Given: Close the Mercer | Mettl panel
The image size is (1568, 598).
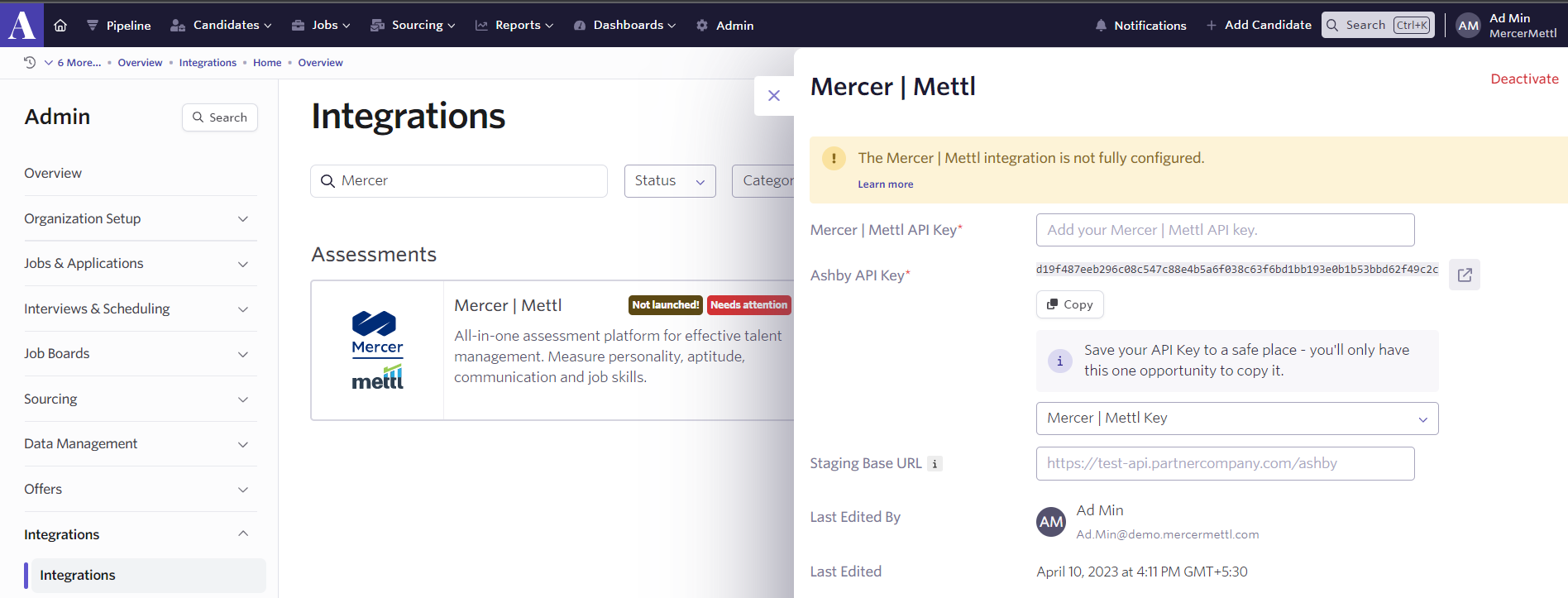Looking at the screenshot, I should [x=774, y=96].
